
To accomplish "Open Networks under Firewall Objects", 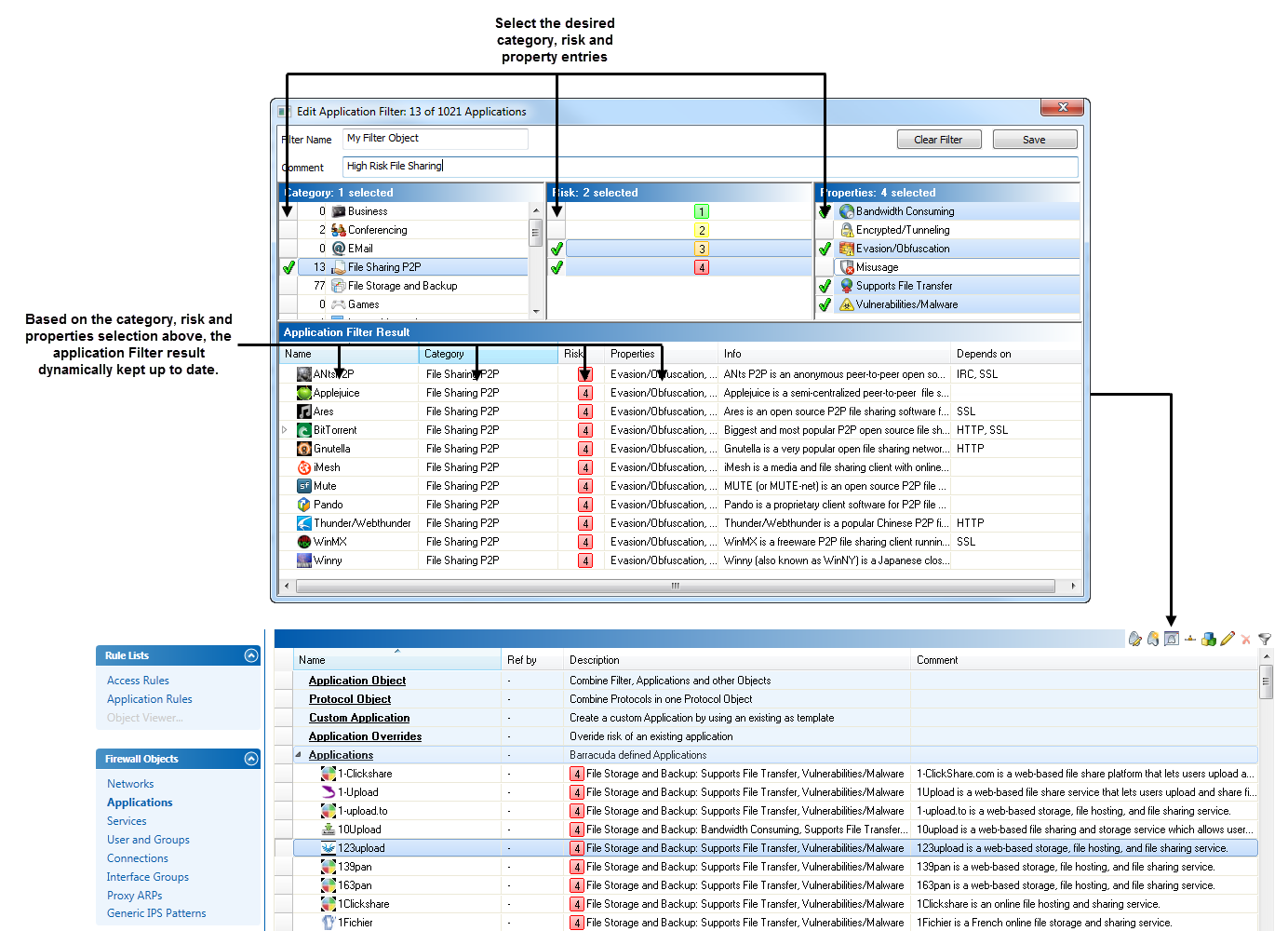I will coord(130,784).
